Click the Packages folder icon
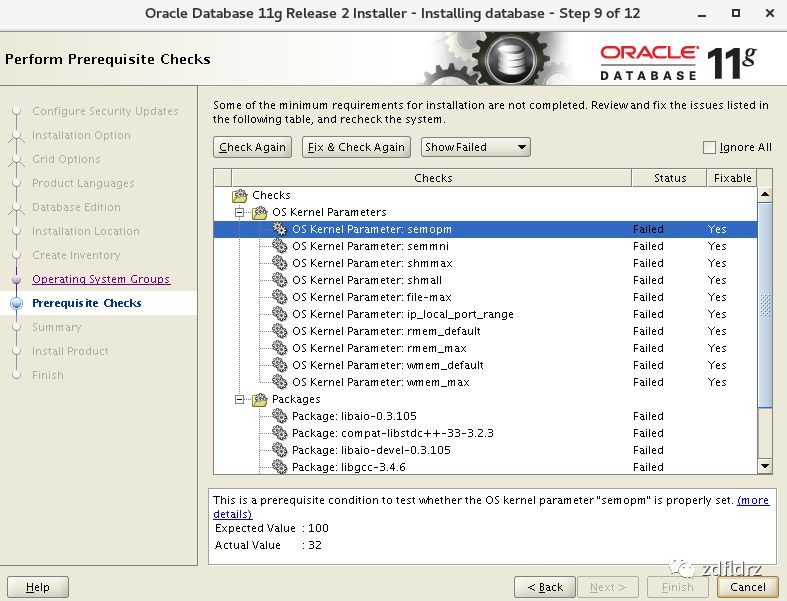The width and height of the screenshot is (787, 601). (x=259, y=400)
